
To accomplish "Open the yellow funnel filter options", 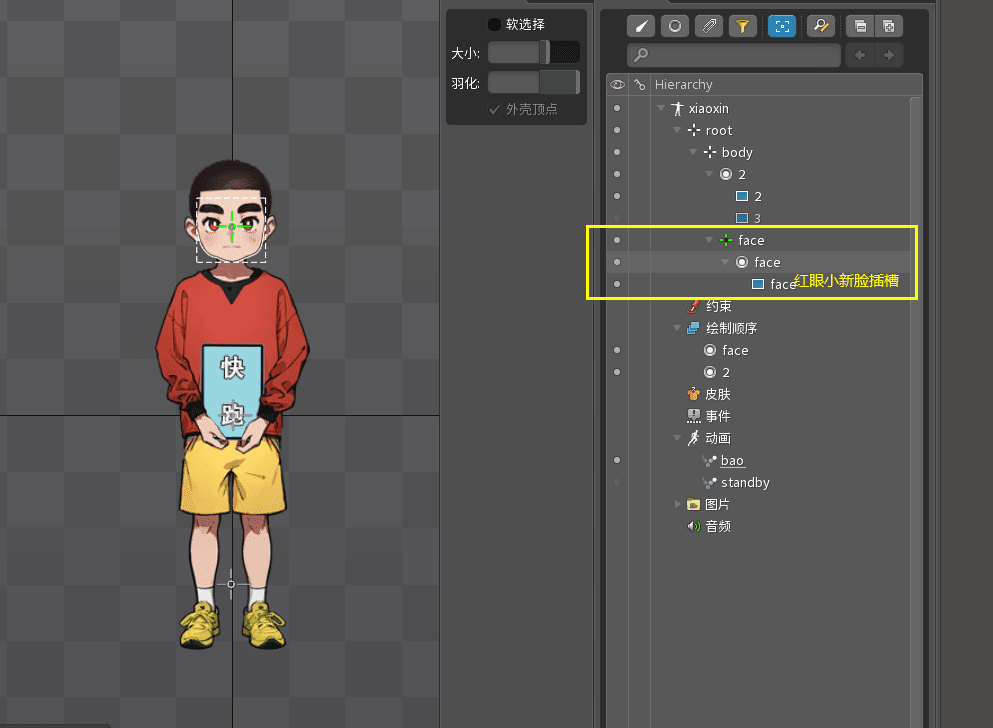I will [742, 26].
